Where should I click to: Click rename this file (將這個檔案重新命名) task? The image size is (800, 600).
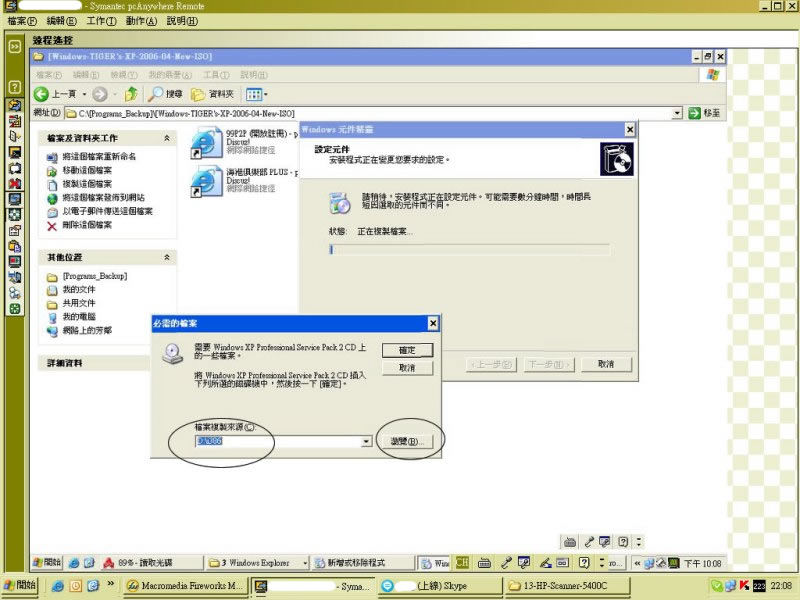(x=99, y=156)
